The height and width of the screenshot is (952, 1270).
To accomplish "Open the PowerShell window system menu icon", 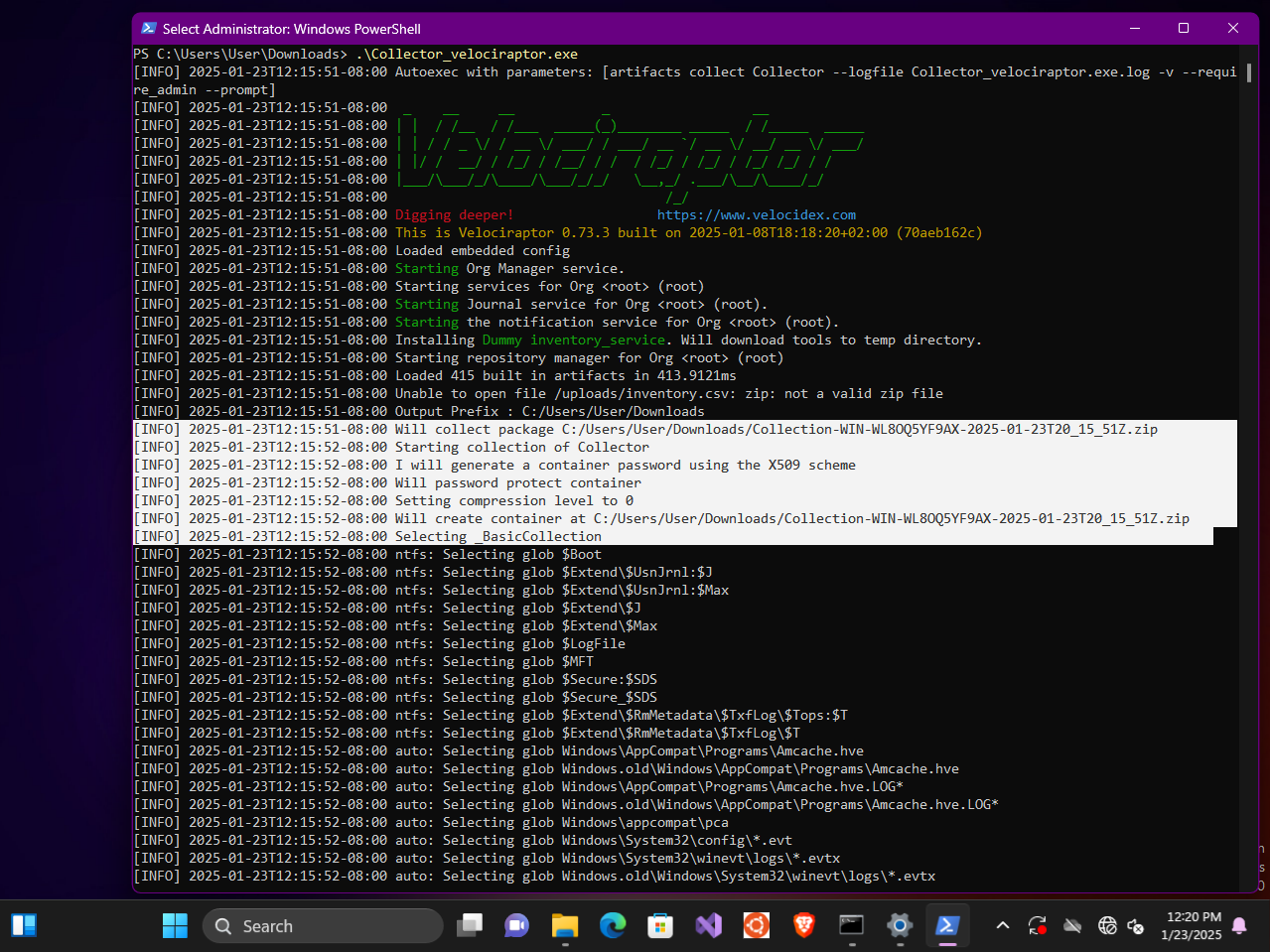I will [149, 29].
